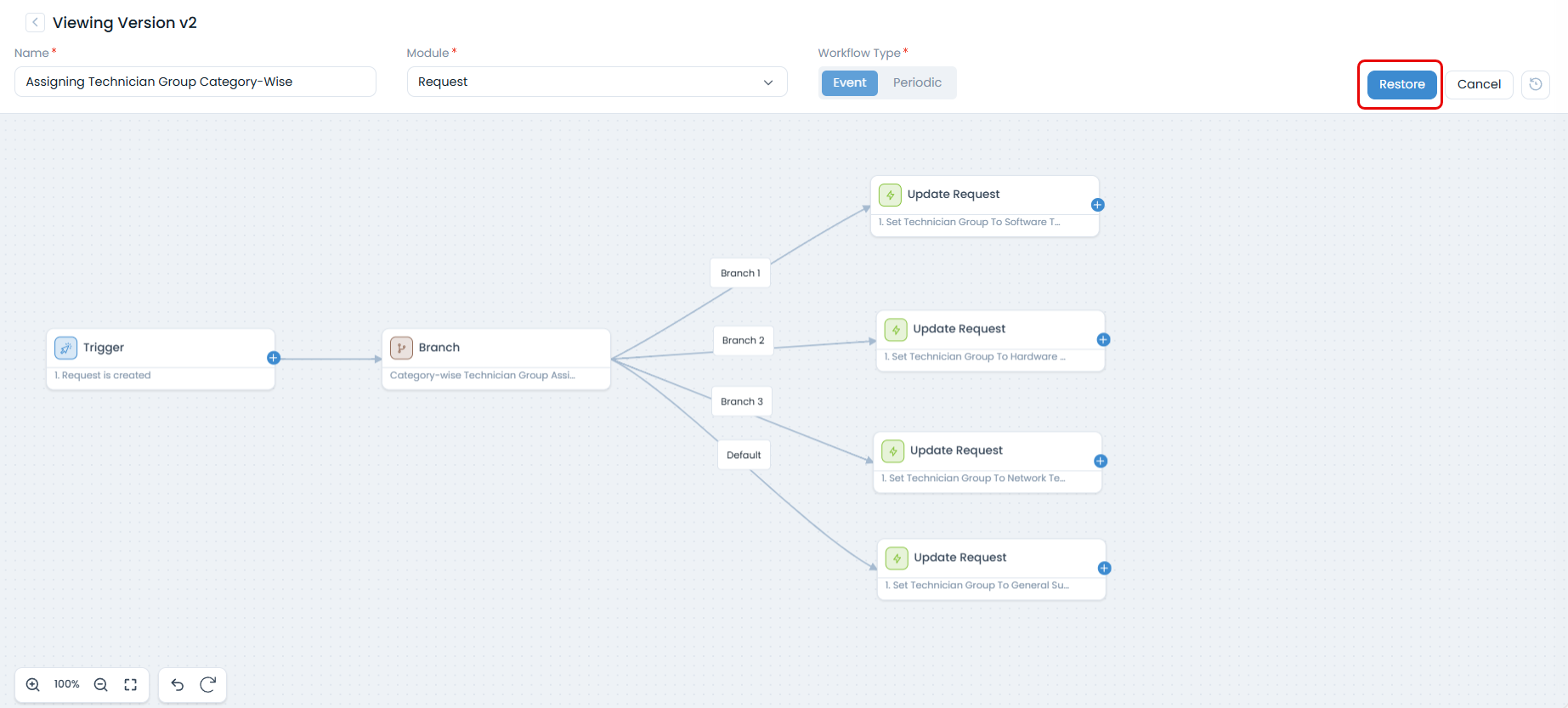Select the Branch 1 label
Image resolution: width=1568 pixels, height=708 pixels.
click(x=740, y=273)
